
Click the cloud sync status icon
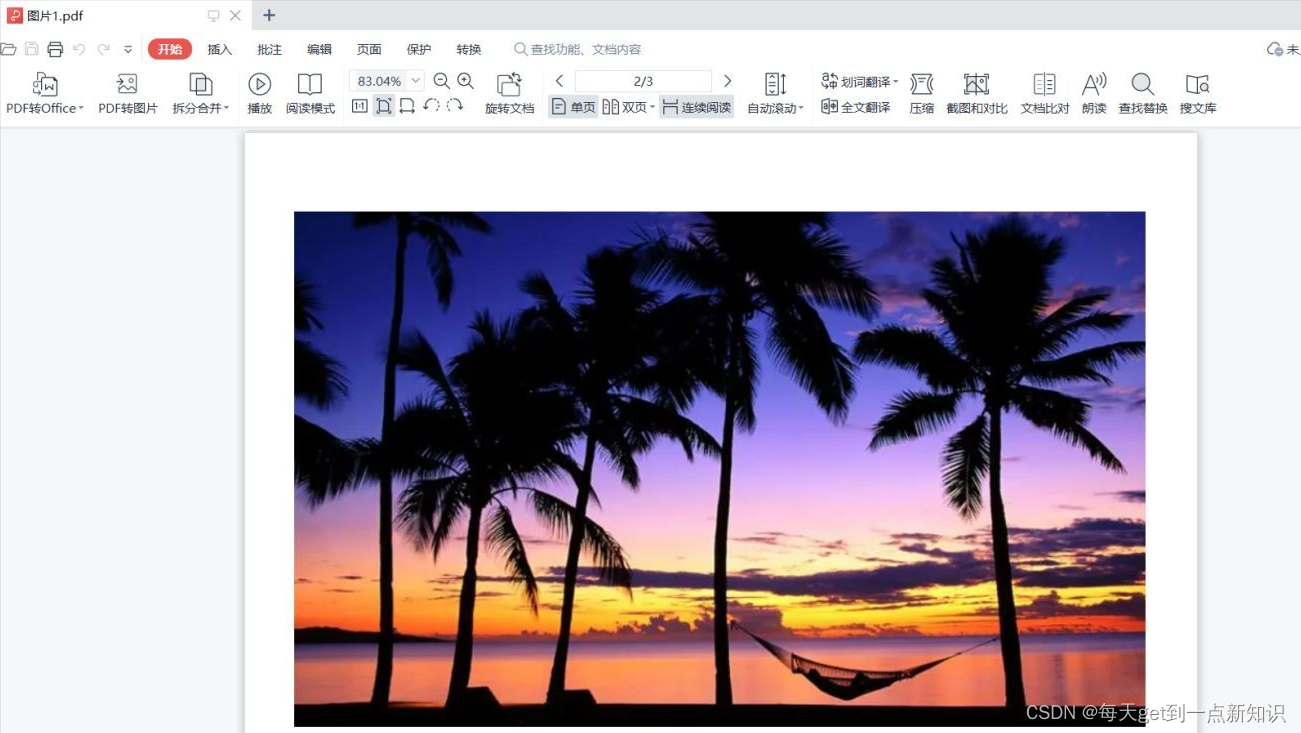(1275, 49)
